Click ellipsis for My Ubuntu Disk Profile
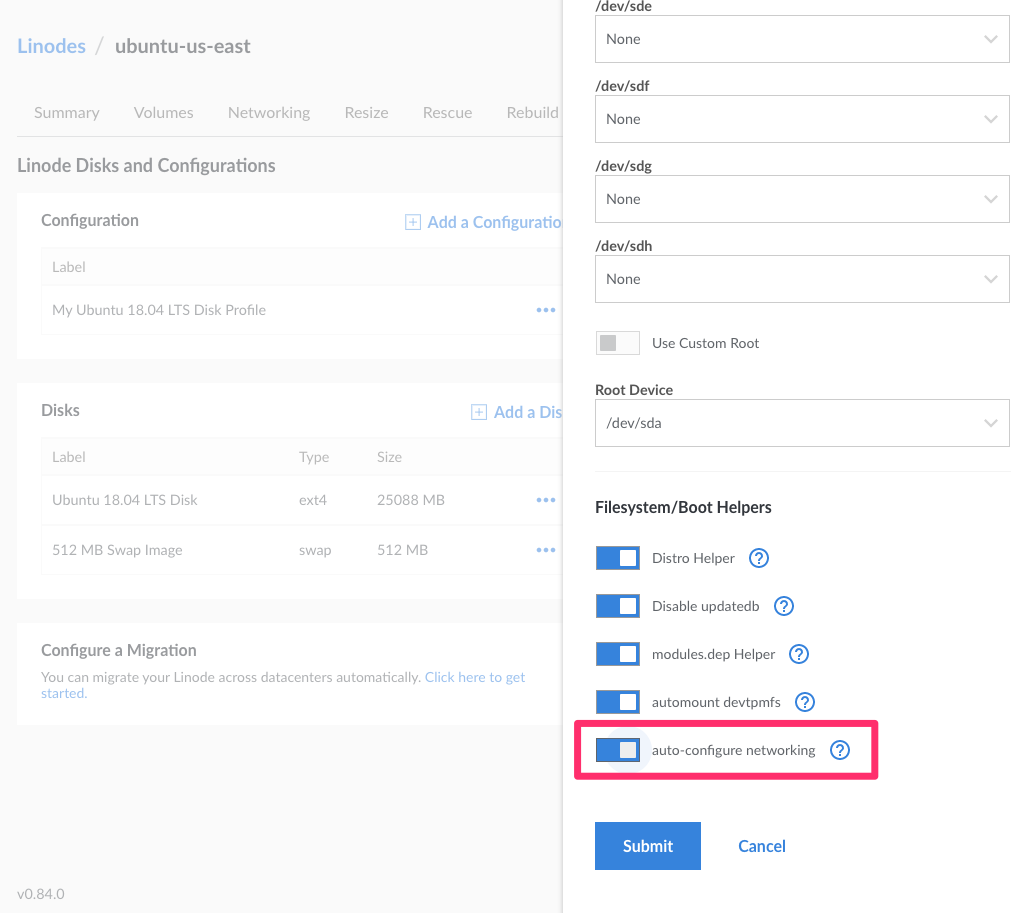The width and height of the screenshot is (1035, 913). [x=545, y=310]
